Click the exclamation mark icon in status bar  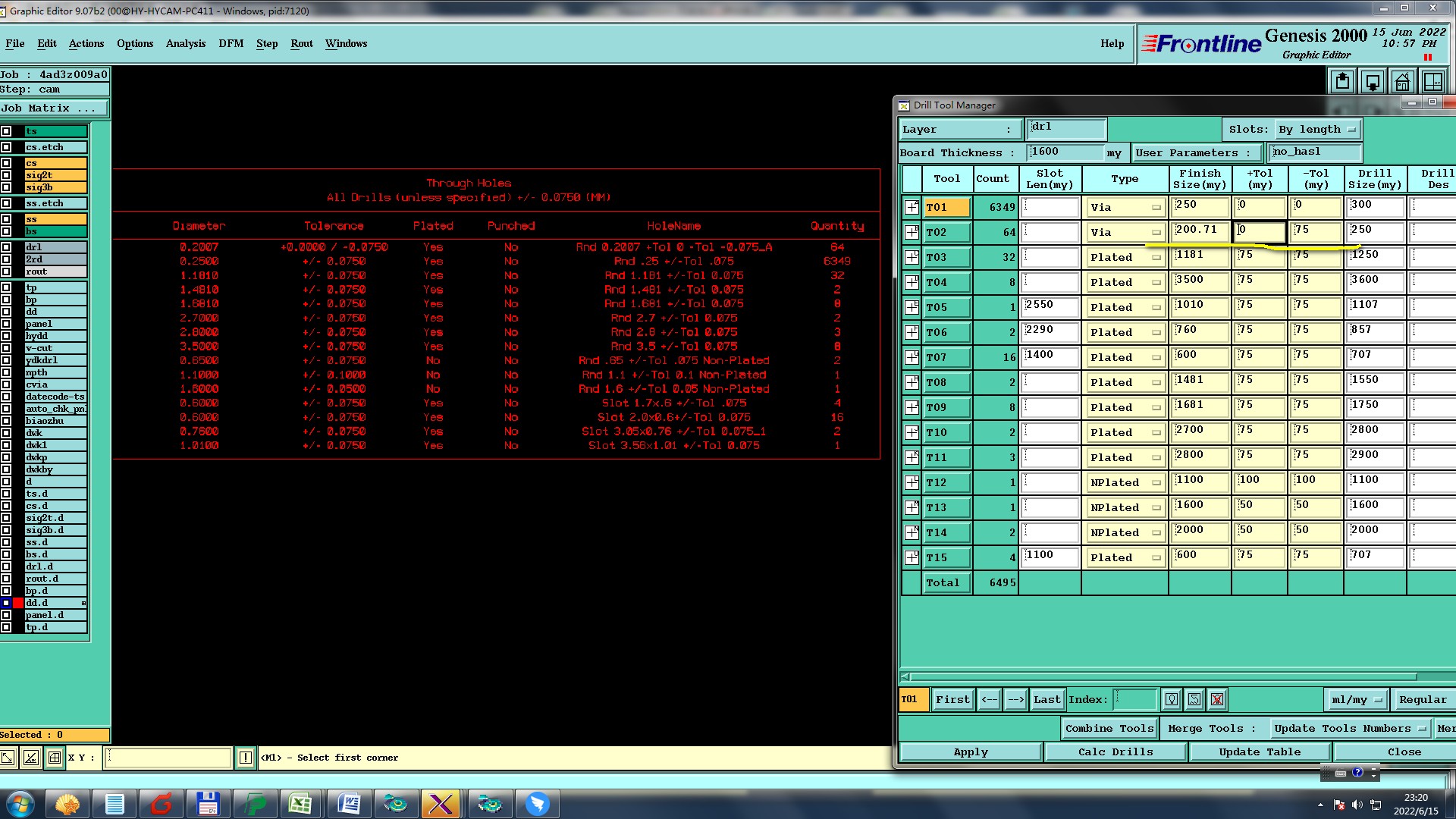246,757
